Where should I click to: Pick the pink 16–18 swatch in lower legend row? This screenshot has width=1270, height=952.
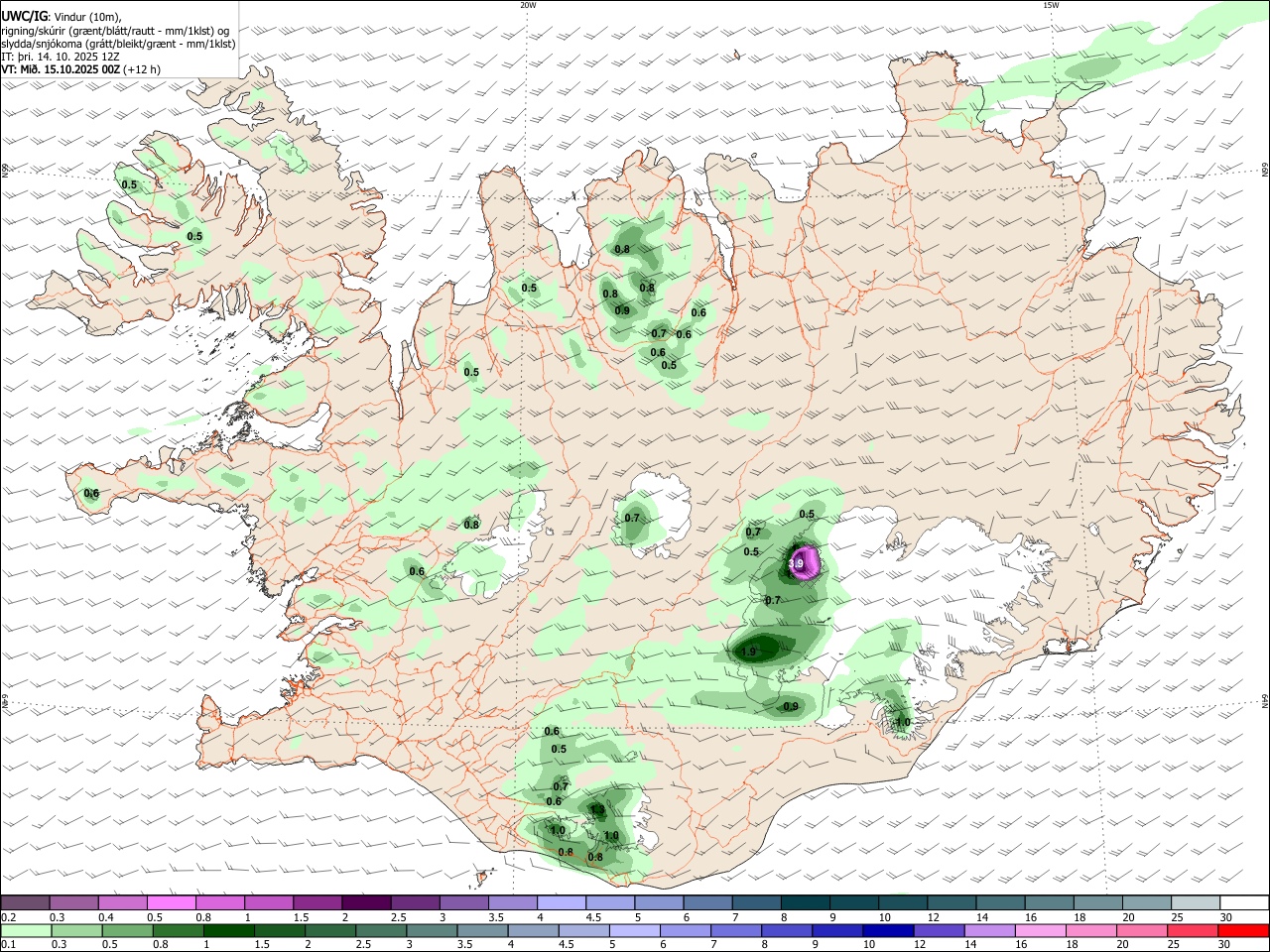pyautogui.click(x=1041, y=931)
